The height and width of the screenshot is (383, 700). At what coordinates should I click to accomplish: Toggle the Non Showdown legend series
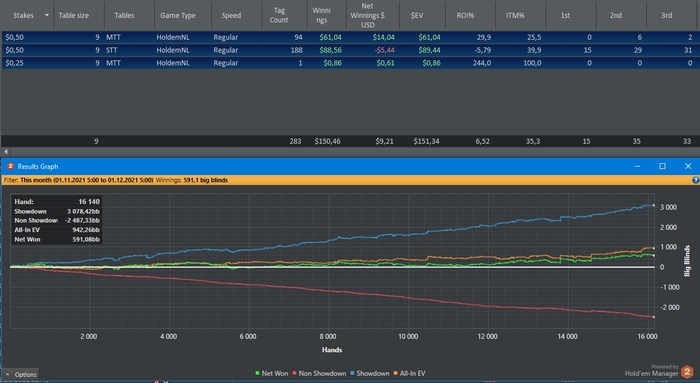coord(319,373)
